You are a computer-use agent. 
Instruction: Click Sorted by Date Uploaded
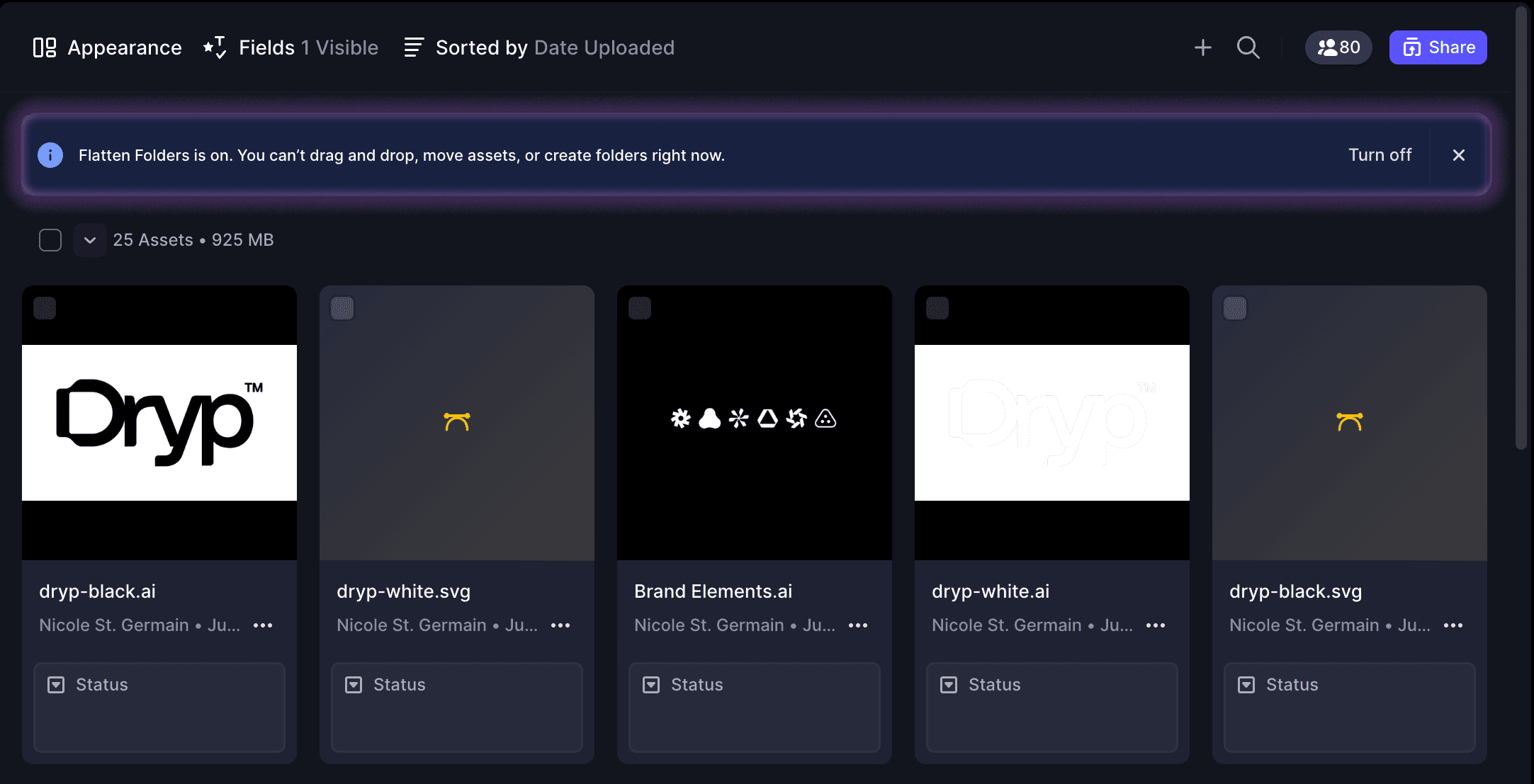pos(555,47)
